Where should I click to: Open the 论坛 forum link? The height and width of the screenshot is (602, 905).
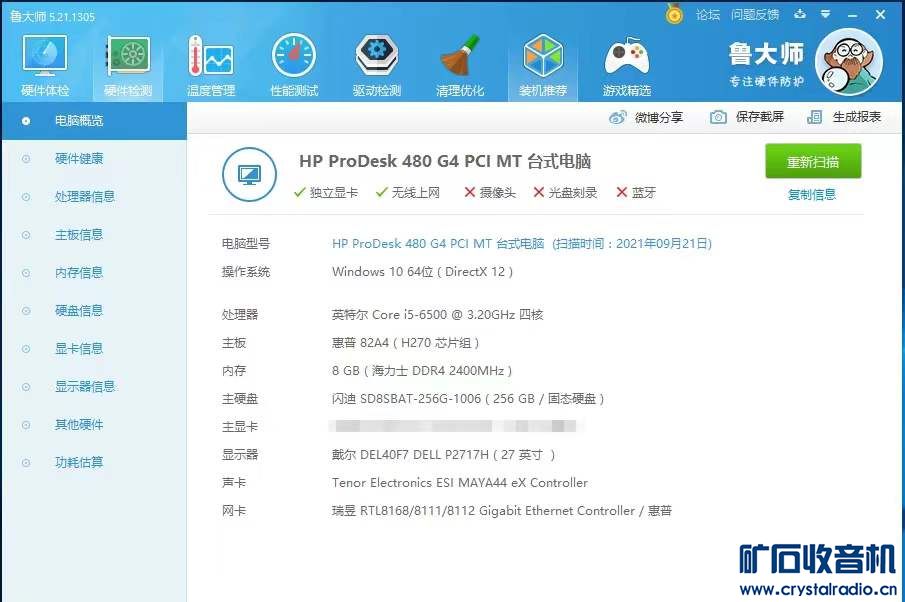pos(708,14)
